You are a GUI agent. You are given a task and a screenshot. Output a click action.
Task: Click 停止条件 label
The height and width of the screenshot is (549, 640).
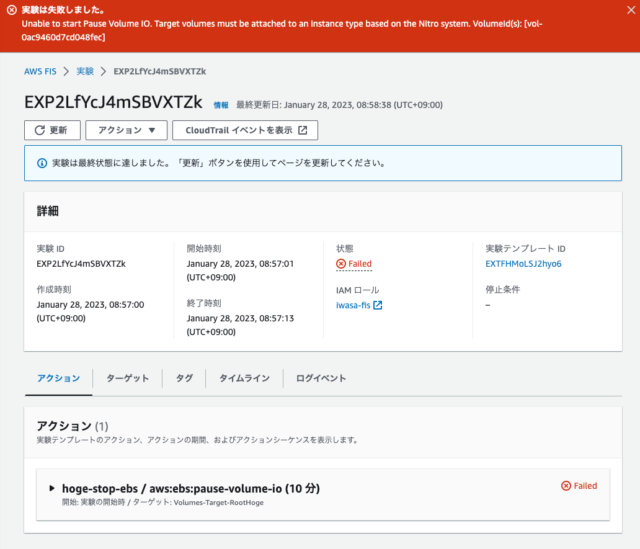click(x=502, y=289)
